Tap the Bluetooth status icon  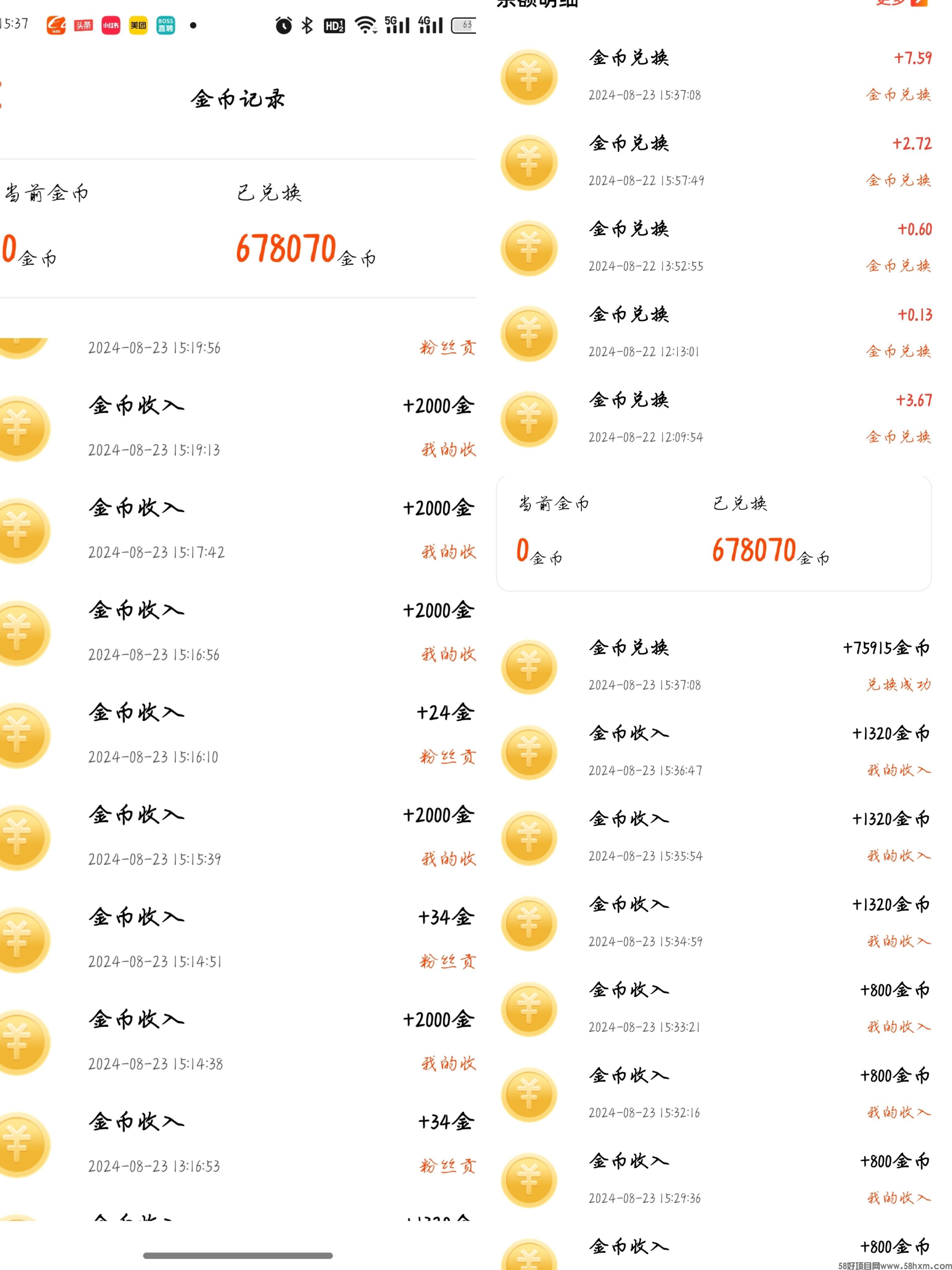point(308,25)
